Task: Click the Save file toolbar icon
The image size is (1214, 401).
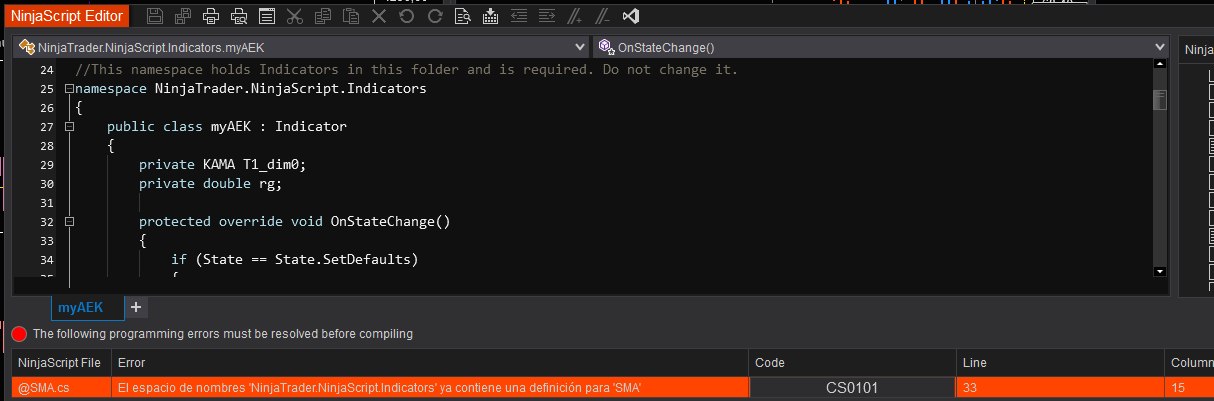Action: tap(154, 16)
